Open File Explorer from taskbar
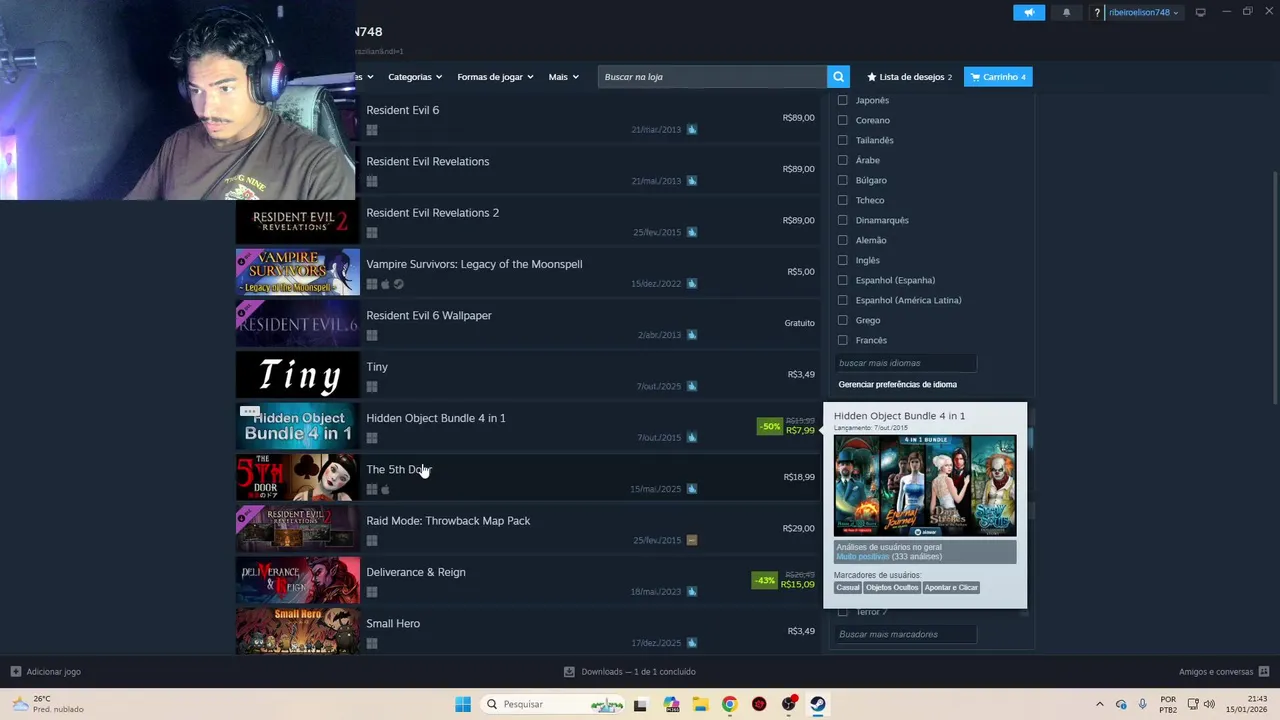1280x720 pixels. (x=700, y=704)
